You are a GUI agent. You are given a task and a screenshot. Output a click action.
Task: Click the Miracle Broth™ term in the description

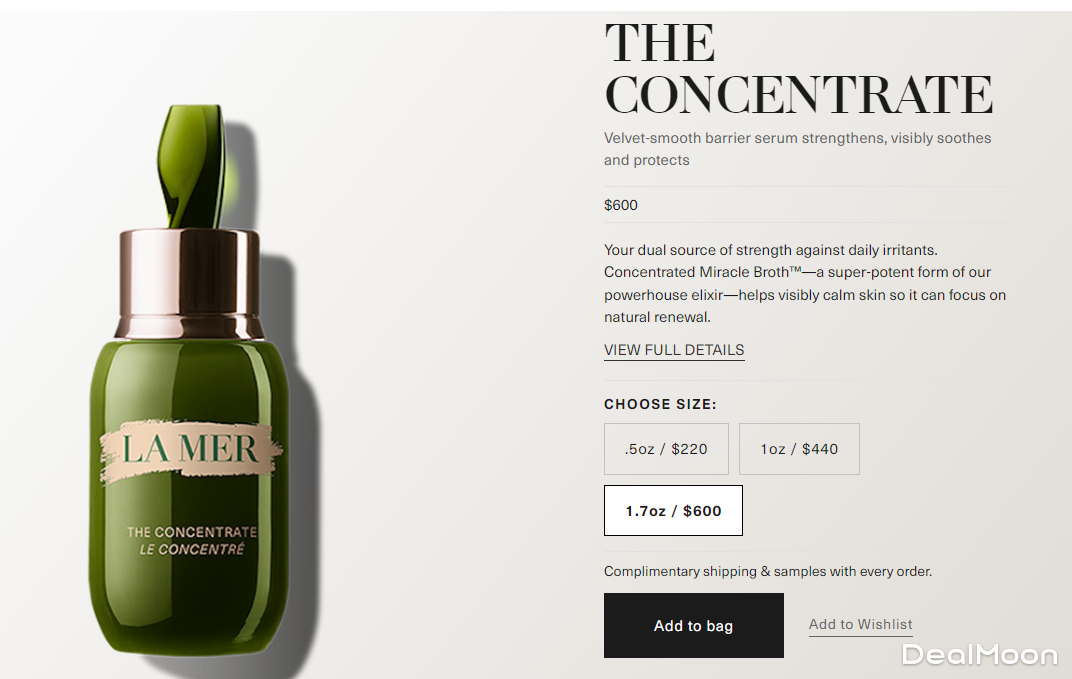[x=751, y=272]
